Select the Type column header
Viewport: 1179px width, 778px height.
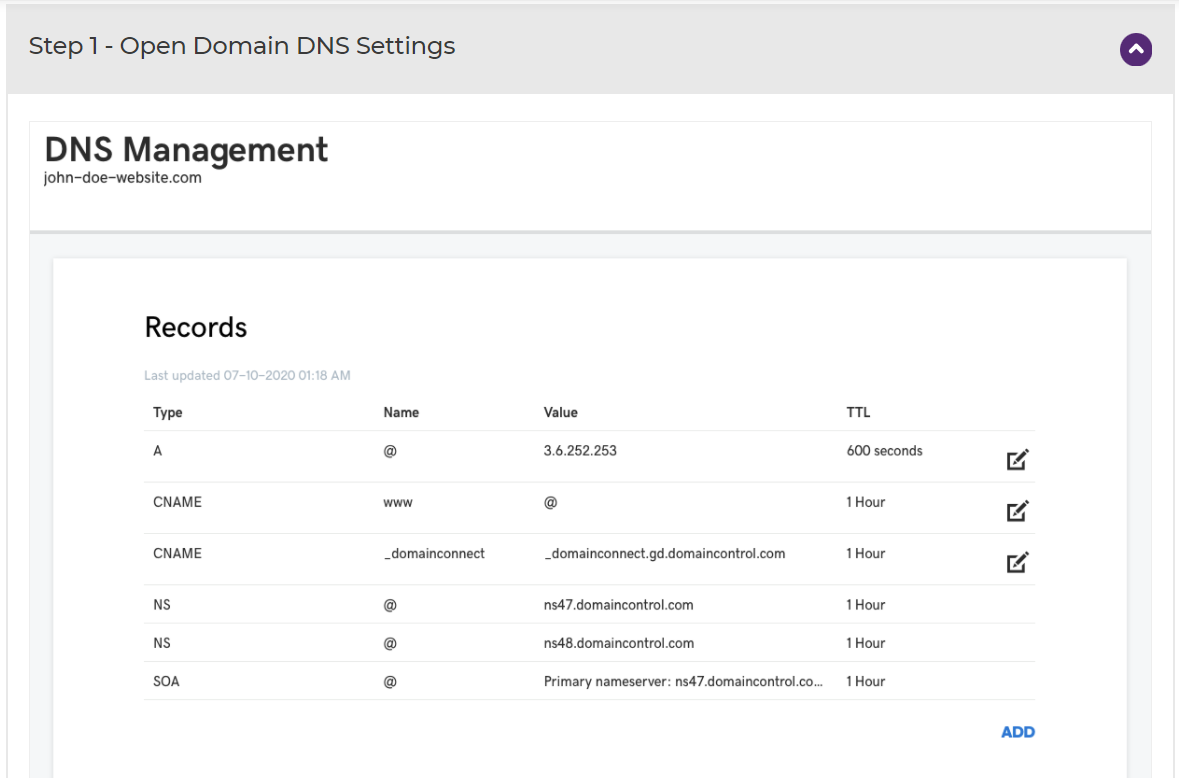[168, 412]
